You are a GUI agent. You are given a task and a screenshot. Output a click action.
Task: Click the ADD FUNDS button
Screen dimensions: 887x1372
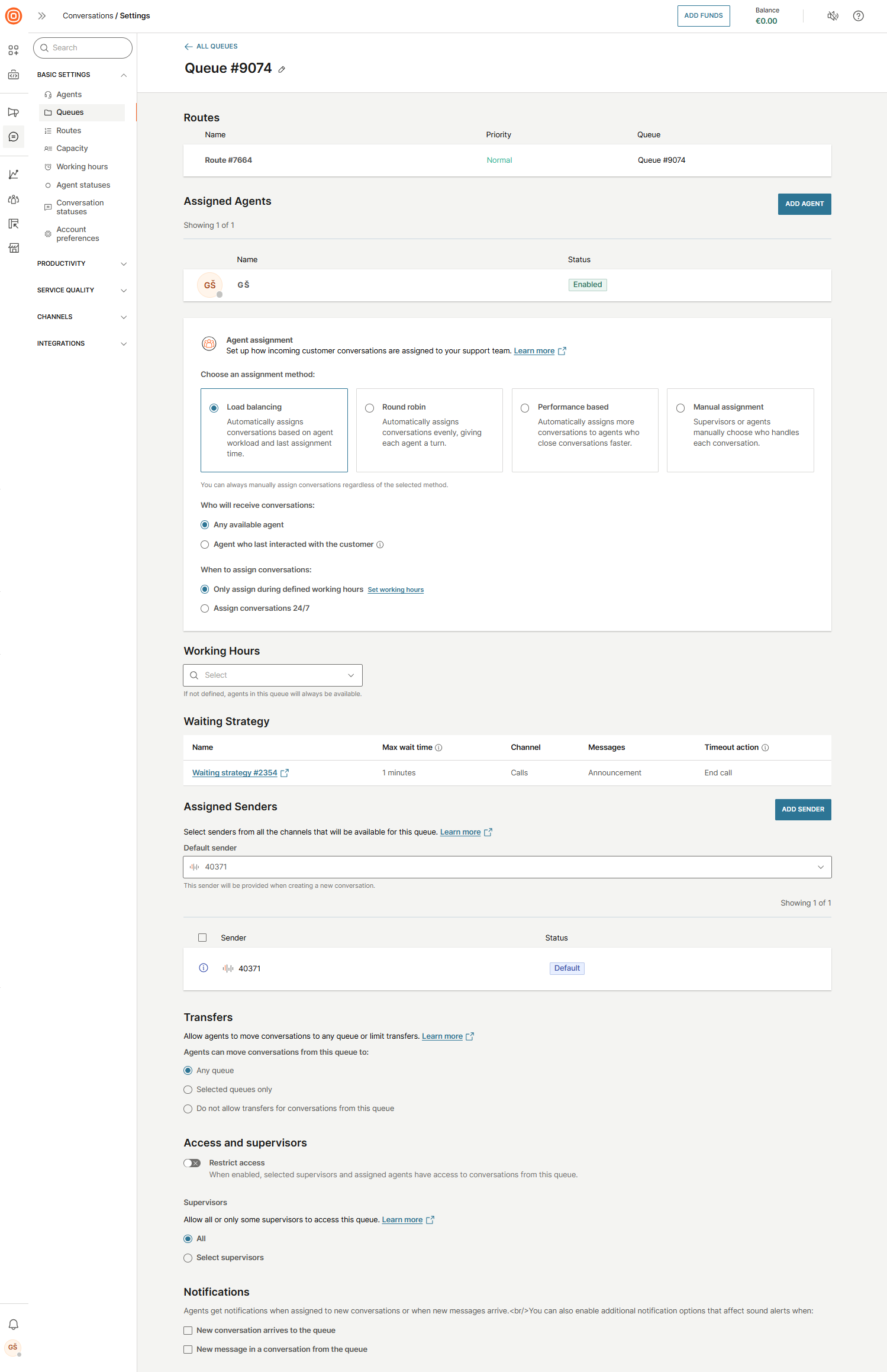pyautogui.click(x=704, y=16)
